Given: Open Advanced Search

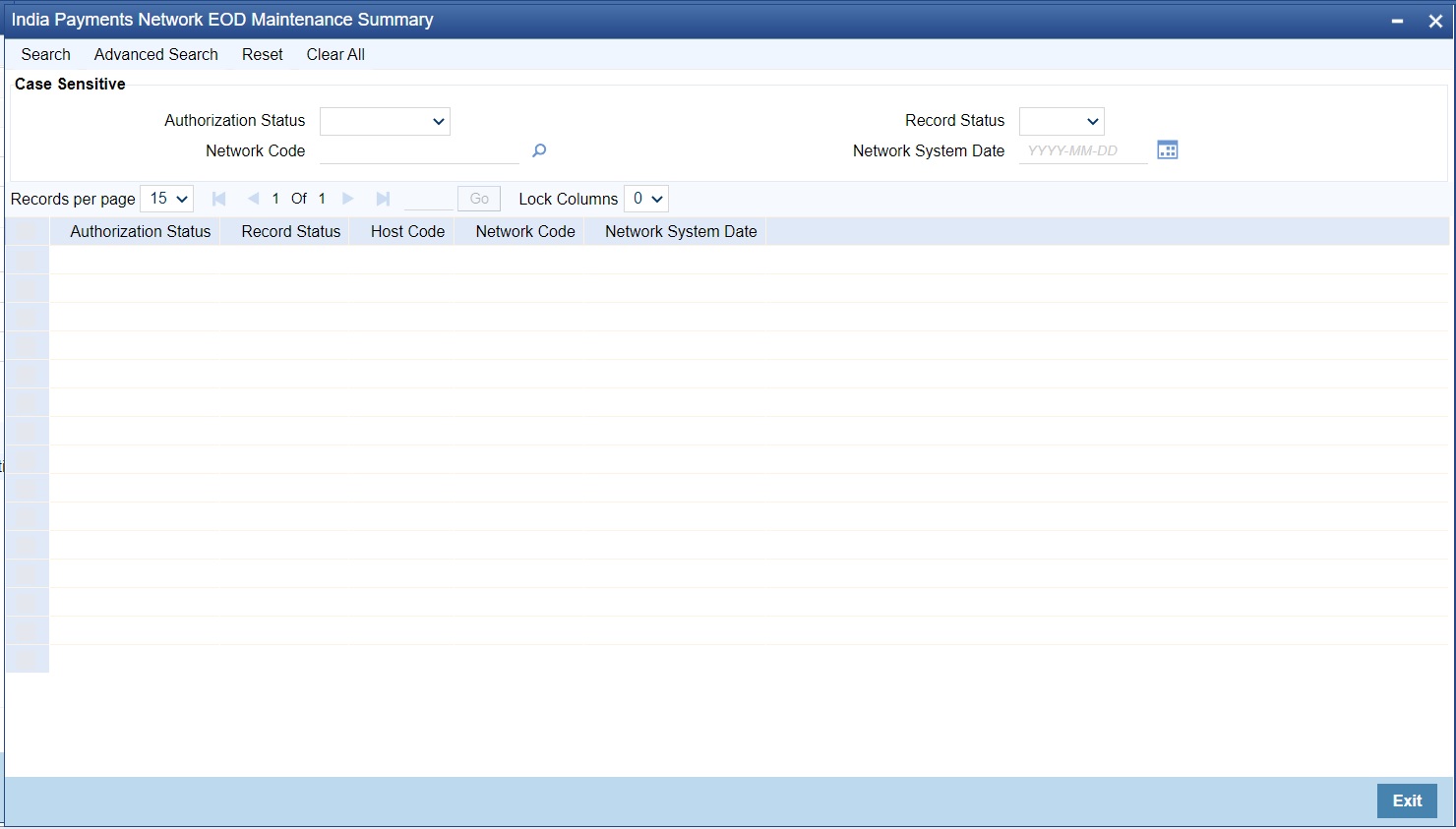Looking at the screenshot, I should (156, 55).
